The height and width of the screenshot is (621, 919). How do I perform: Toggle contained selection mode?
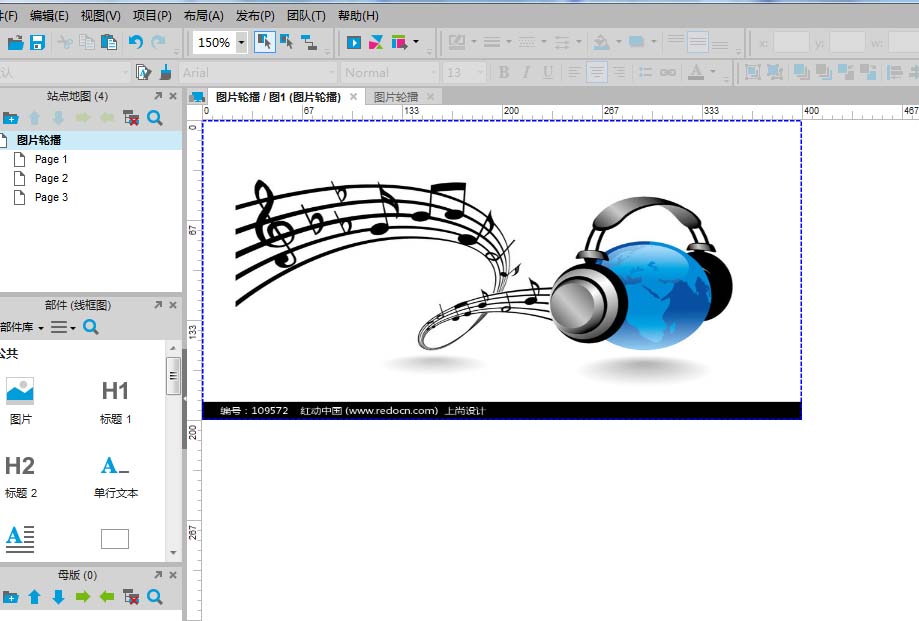[x=287, y=42]
